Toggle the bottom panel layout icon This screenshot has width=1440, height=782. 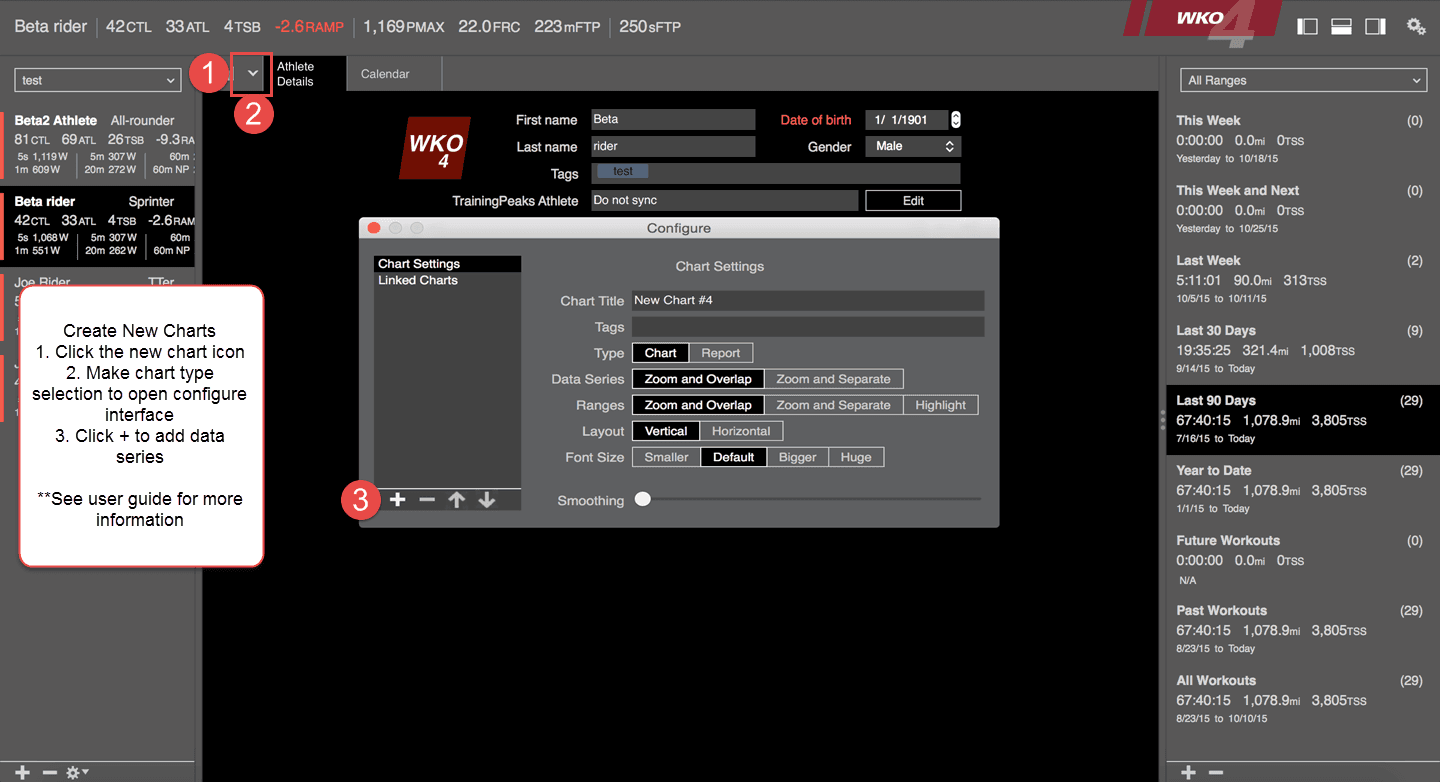tap(1342, 27)
